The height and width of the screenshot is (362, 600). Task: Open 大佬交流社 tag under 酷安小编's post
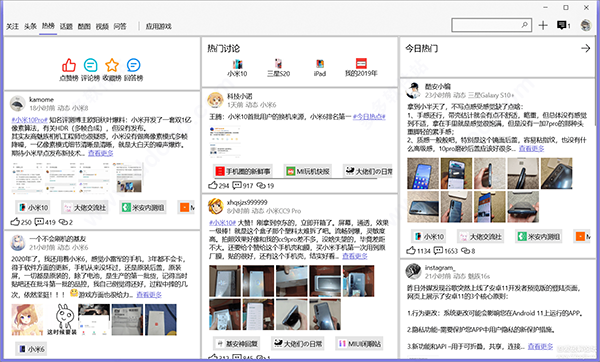(480, 236)
